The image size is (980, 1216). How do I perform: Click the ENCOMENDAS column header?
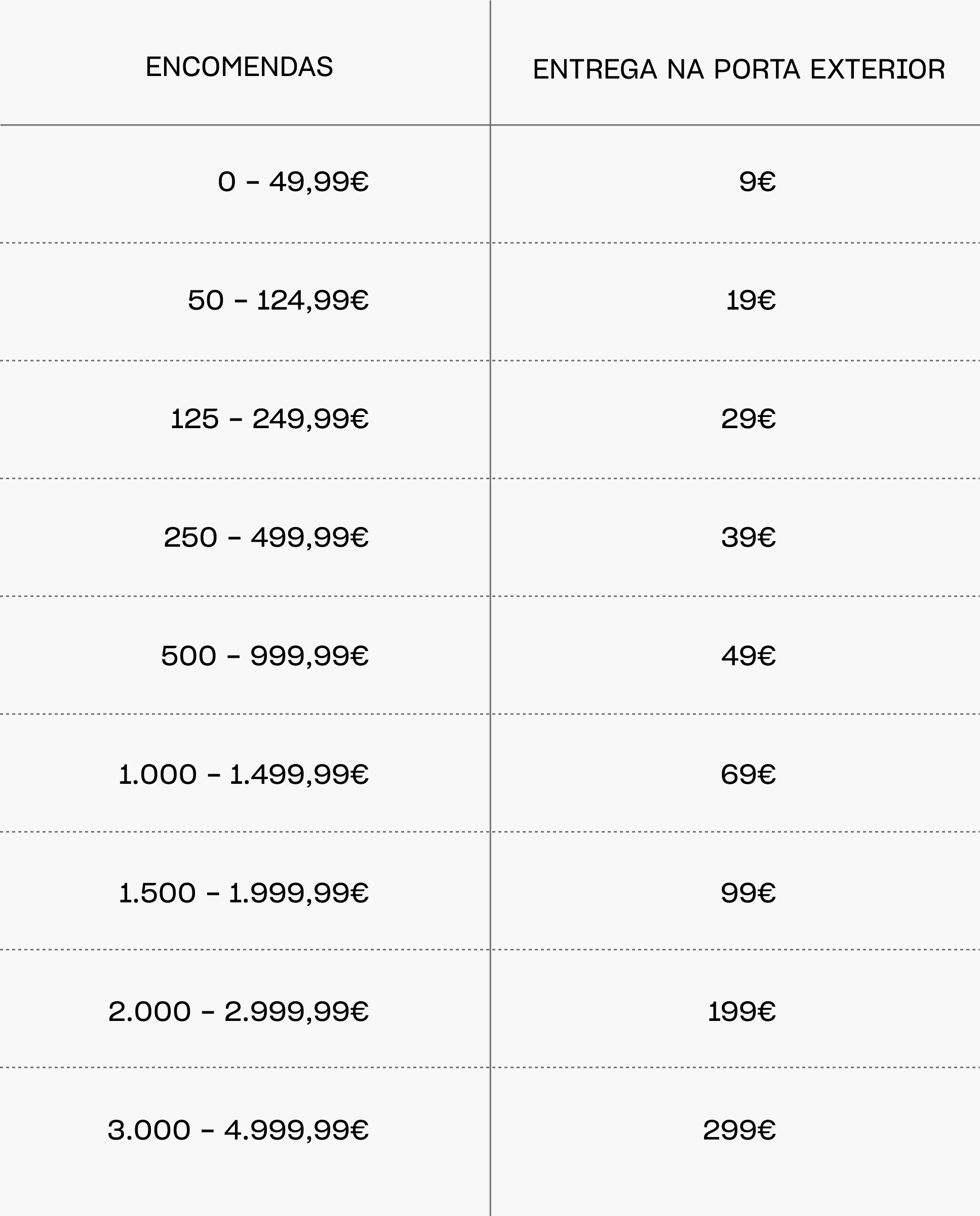(240, 67)
